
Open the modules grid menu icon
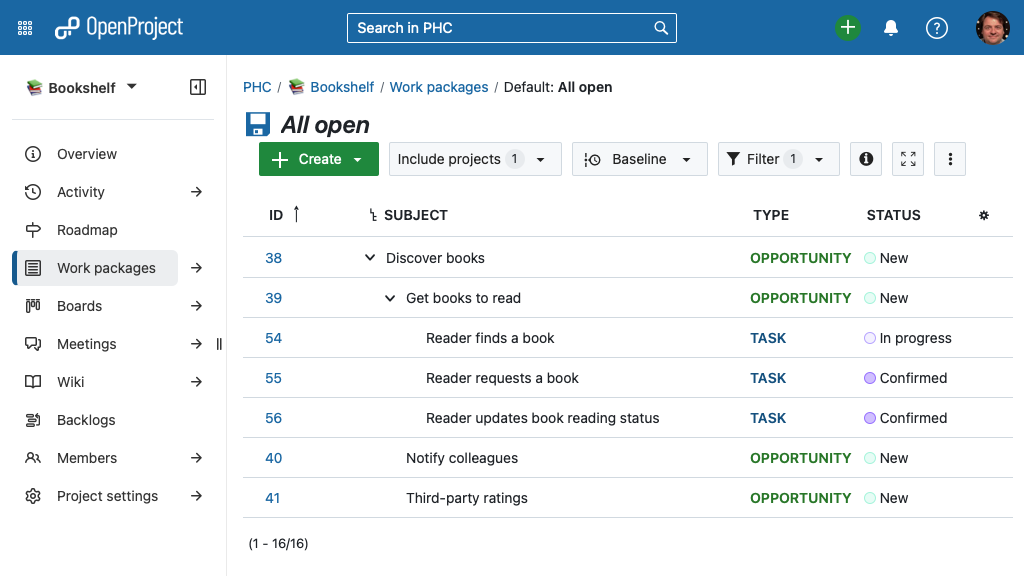tap(25, 28)
